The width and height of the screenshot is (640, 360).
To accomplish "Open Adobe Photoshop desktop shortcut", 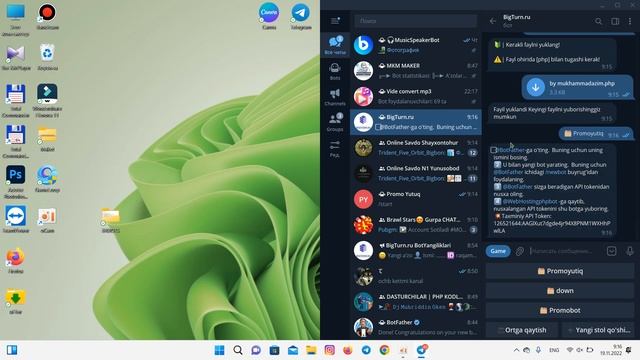I will coord(16,182).
